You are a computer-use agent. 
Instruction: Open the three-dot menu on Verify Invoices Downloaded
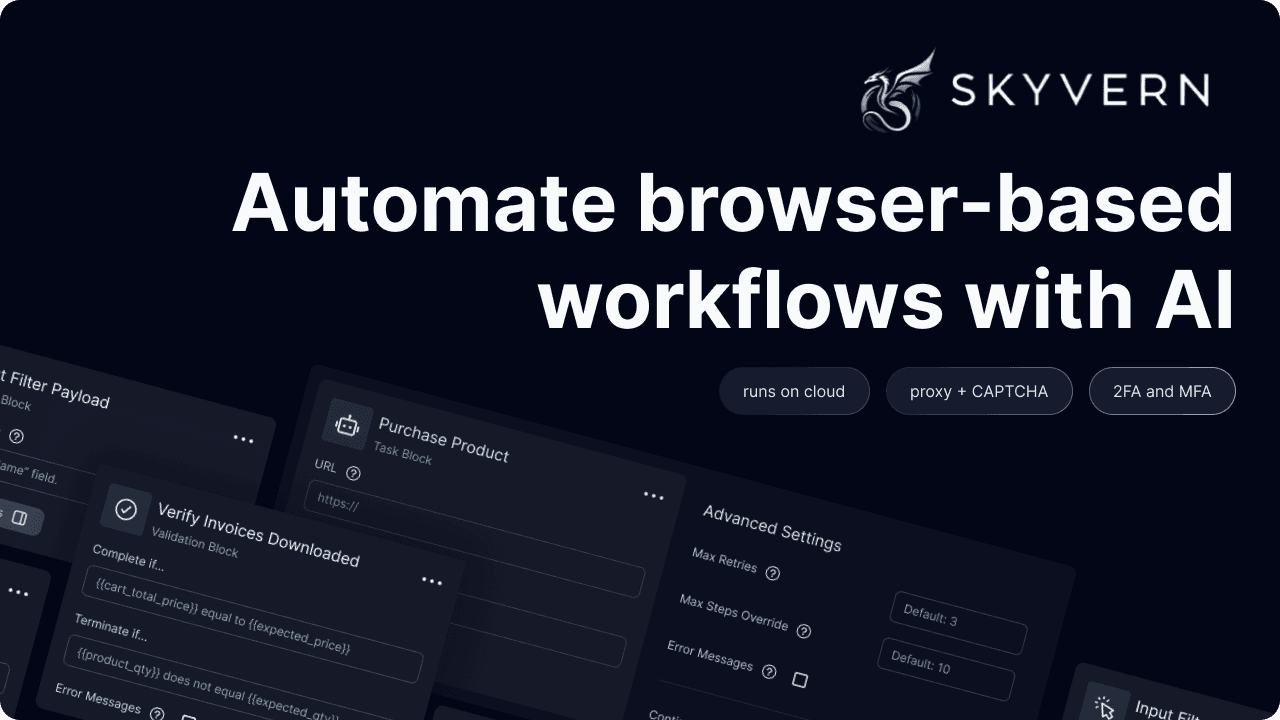coord(432,581)
